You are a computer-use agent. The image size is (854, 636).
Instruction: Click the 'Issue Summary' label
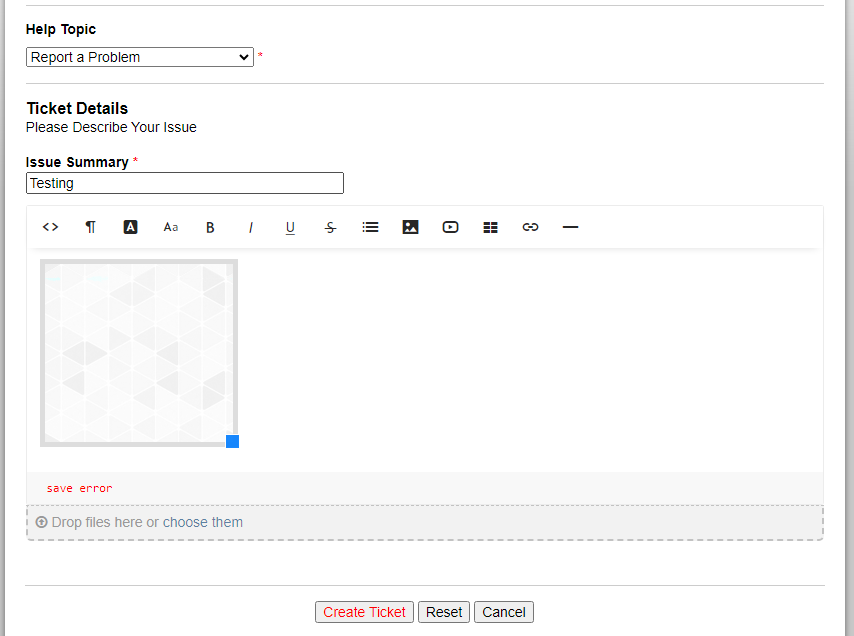tap(77, 162)
